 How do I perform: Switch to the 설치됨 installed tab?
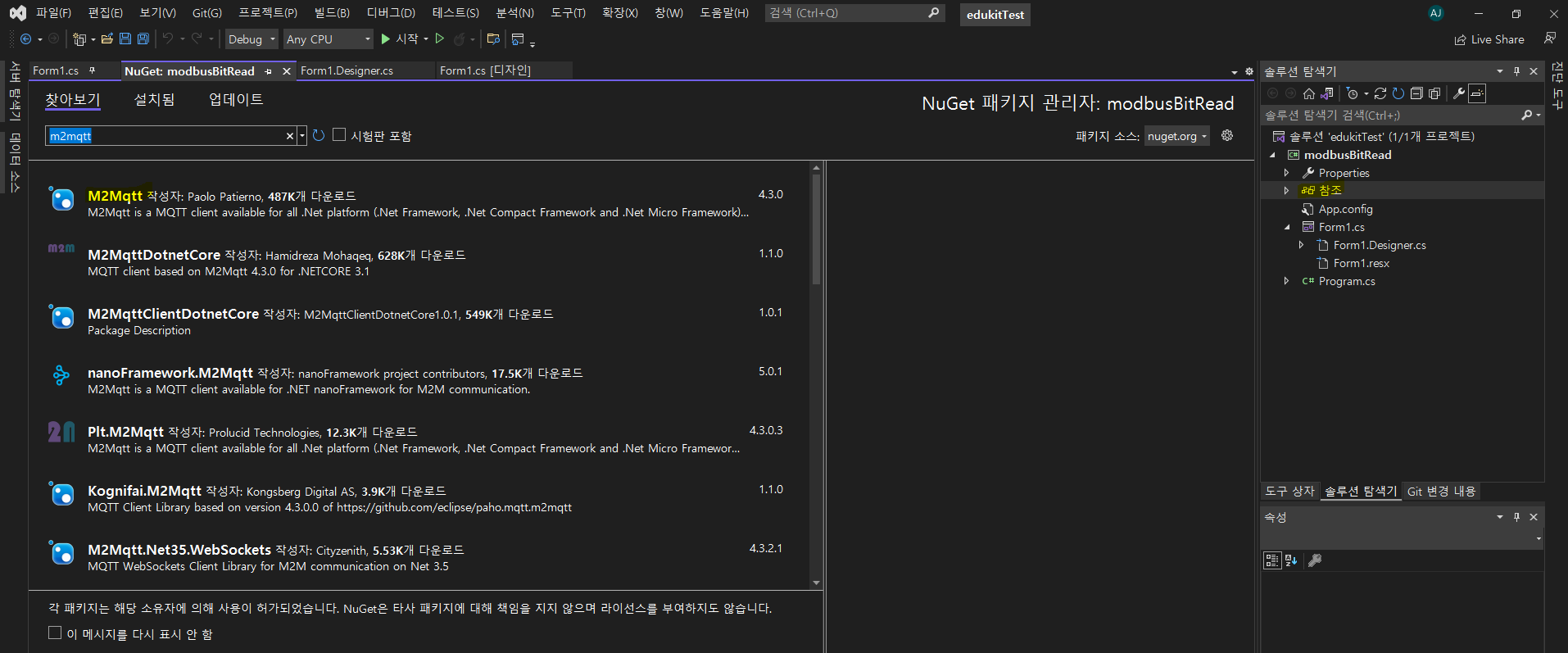click(154, 100)
